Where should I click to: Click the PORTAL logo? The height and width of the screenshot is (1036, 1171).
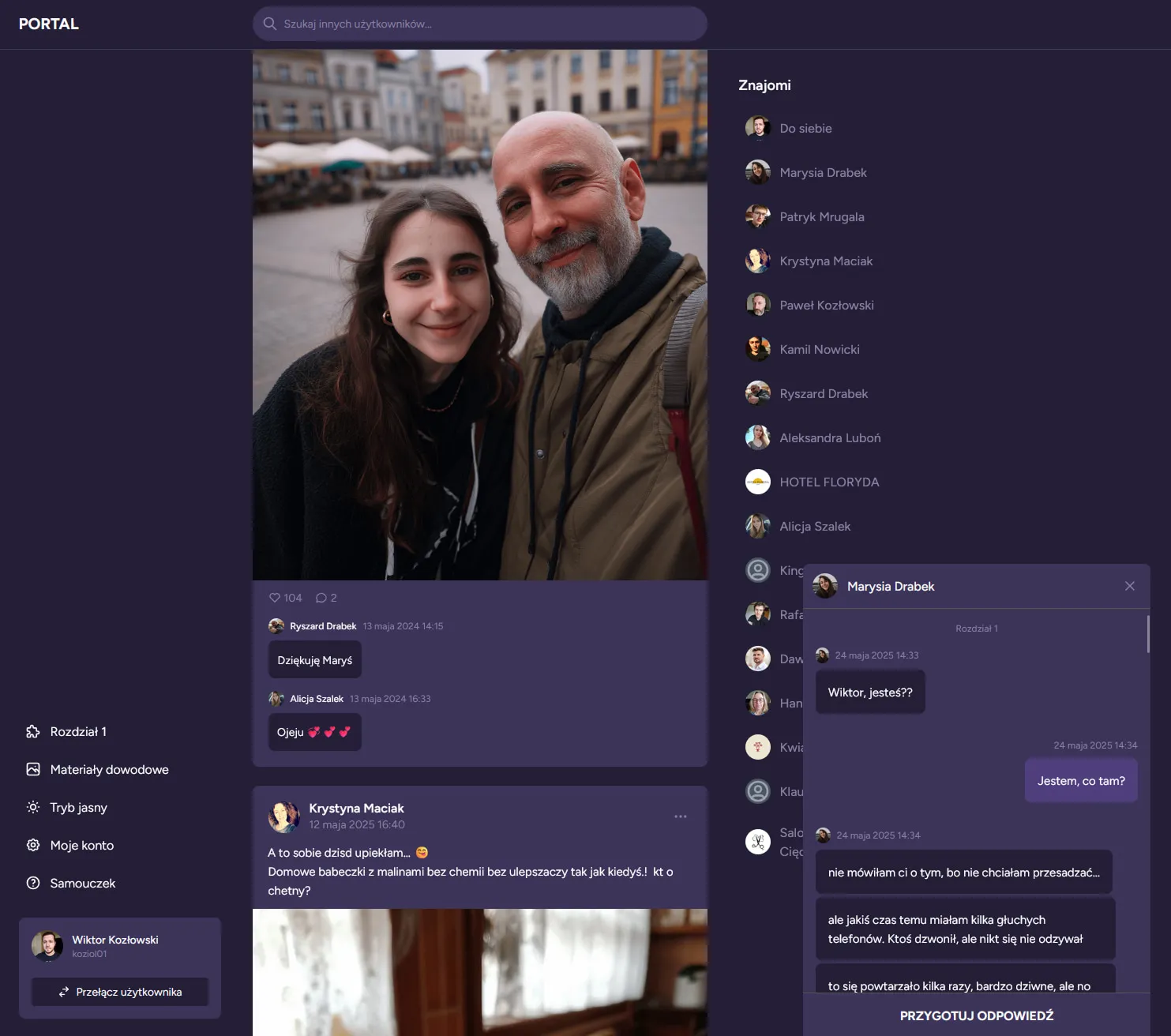49,24
